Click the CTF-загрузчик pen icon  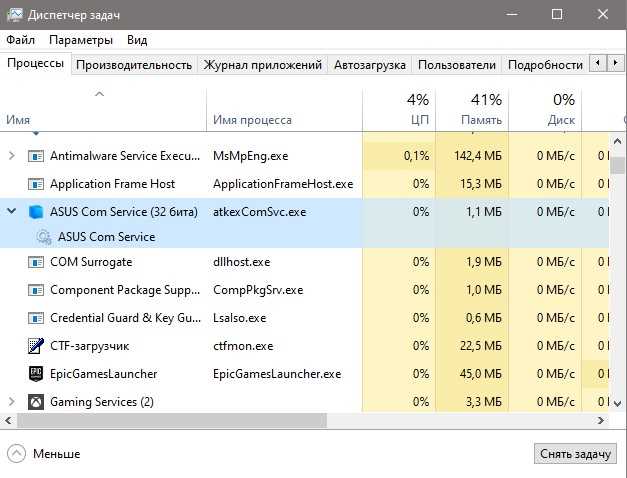tap(36, 346)
